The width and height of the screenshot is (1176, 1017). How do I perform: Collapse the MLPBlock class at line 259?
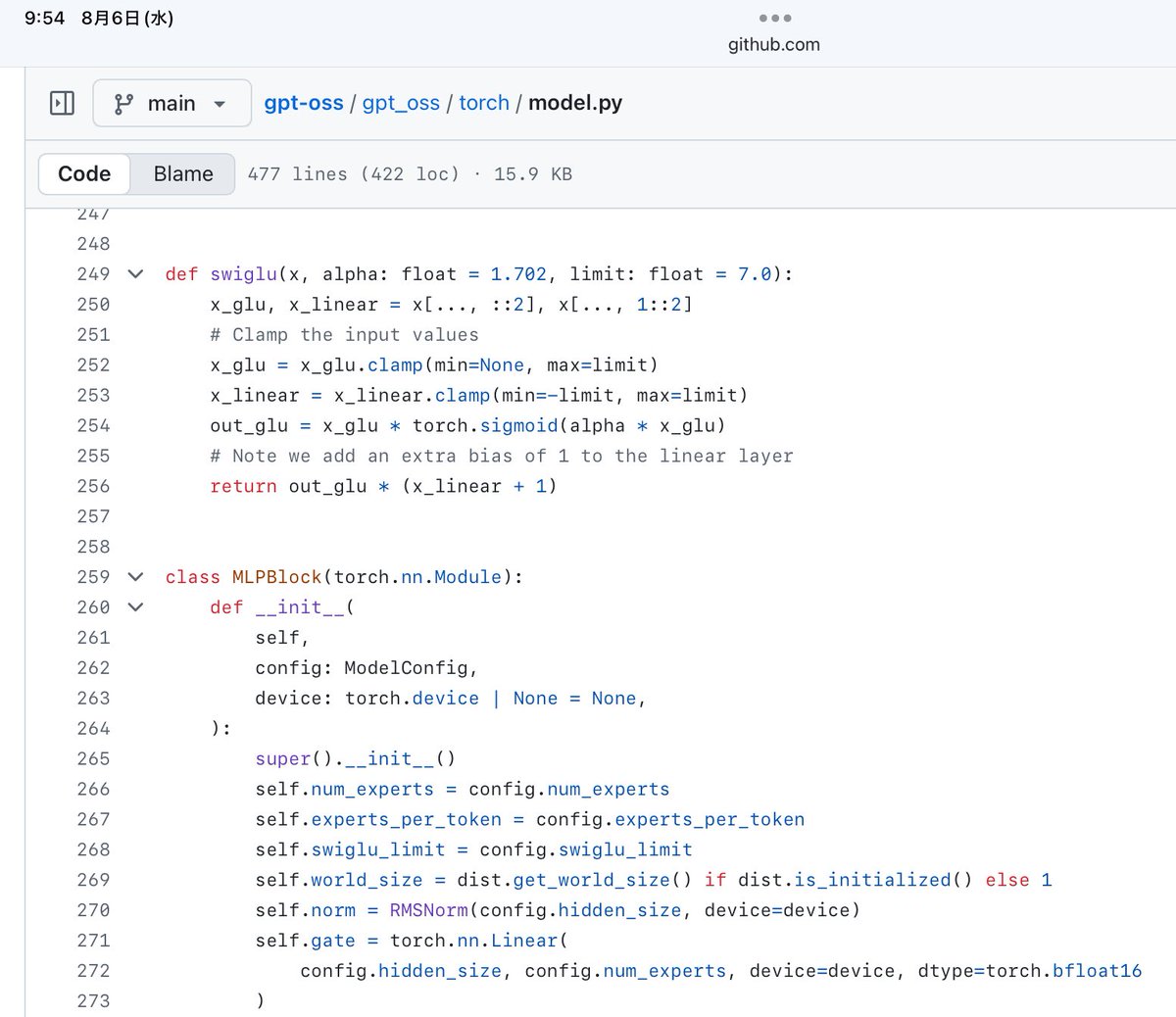click(136, 577)
